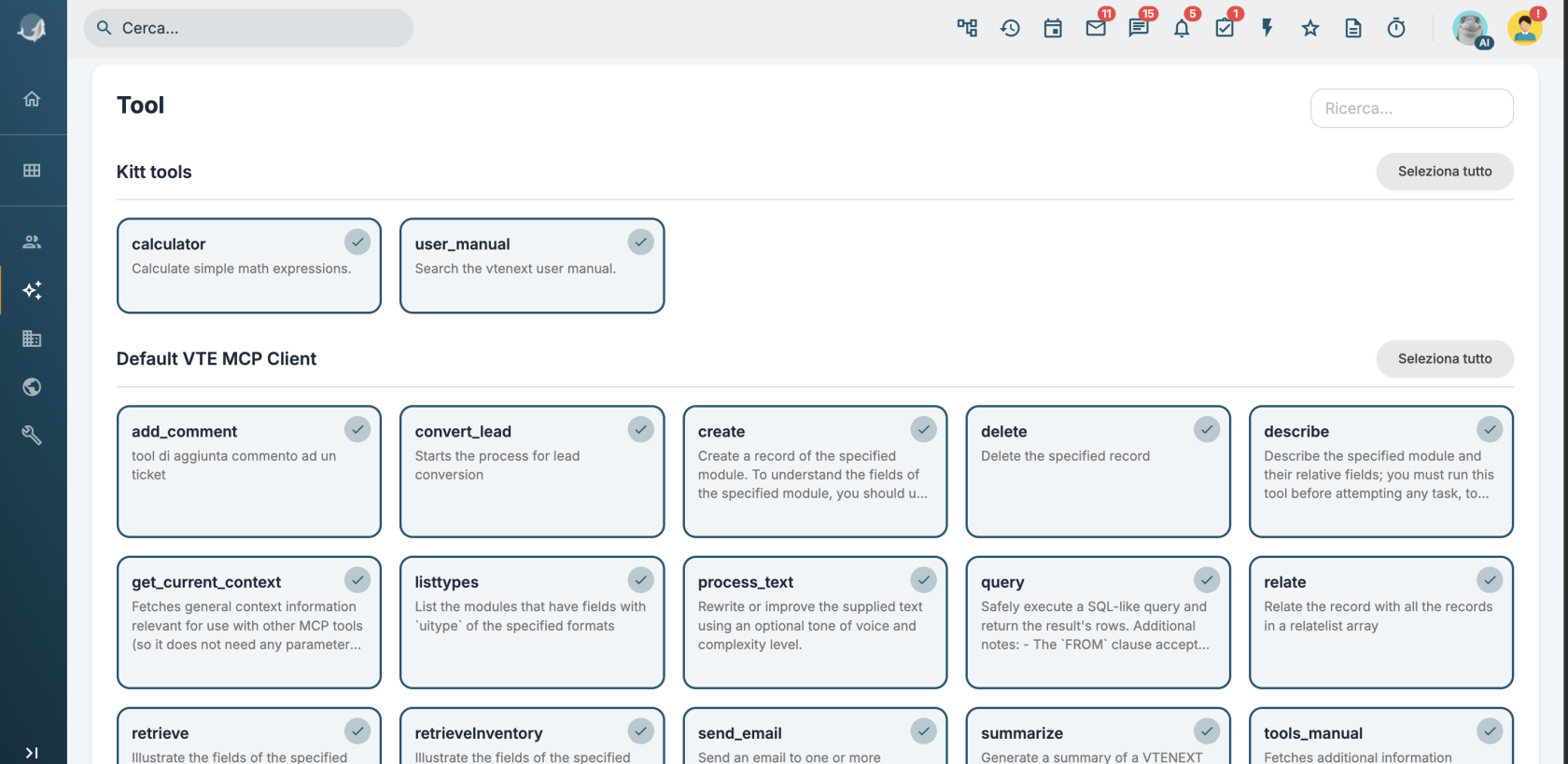This screenshot has width=1568, height=764.
Task: Click Seleziona tutto for Kitt tools
Action: 1445,172
